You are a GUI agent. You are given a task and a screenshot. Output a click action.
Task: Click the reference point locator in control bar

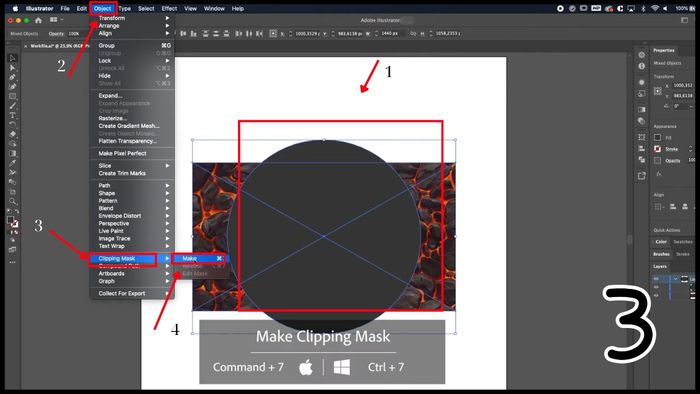[273, 33]
